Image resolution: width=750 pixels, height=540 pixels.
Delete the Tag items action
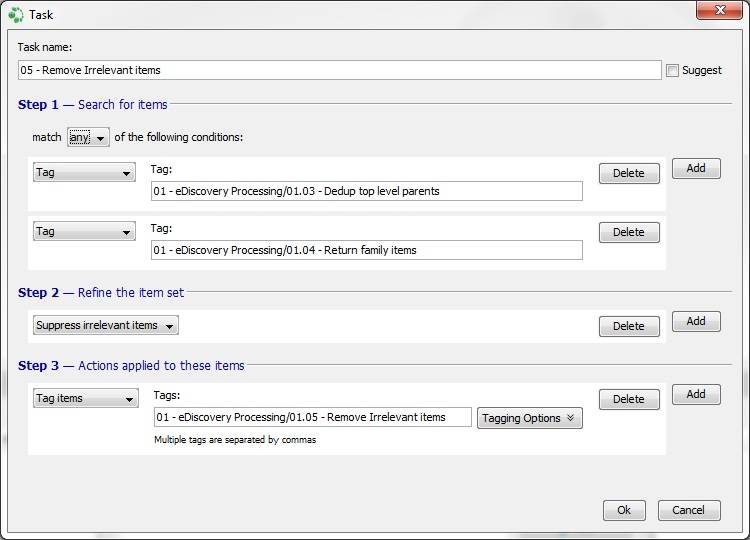click(629, 399)
